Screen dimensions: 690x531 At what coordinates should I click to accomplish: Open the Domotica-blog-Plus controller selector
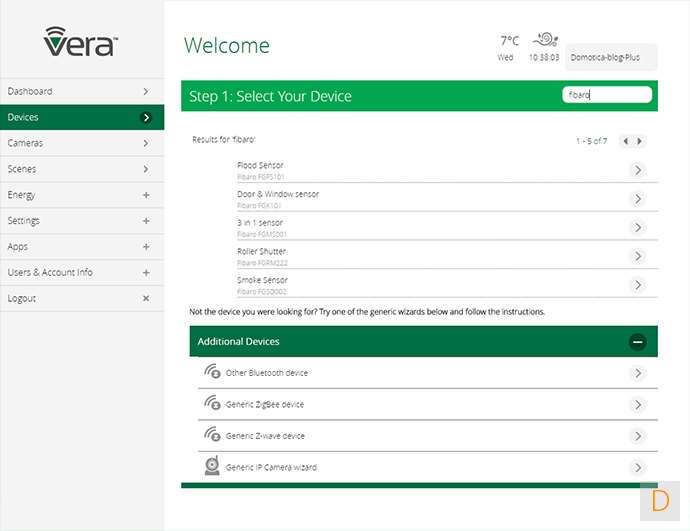611,57
